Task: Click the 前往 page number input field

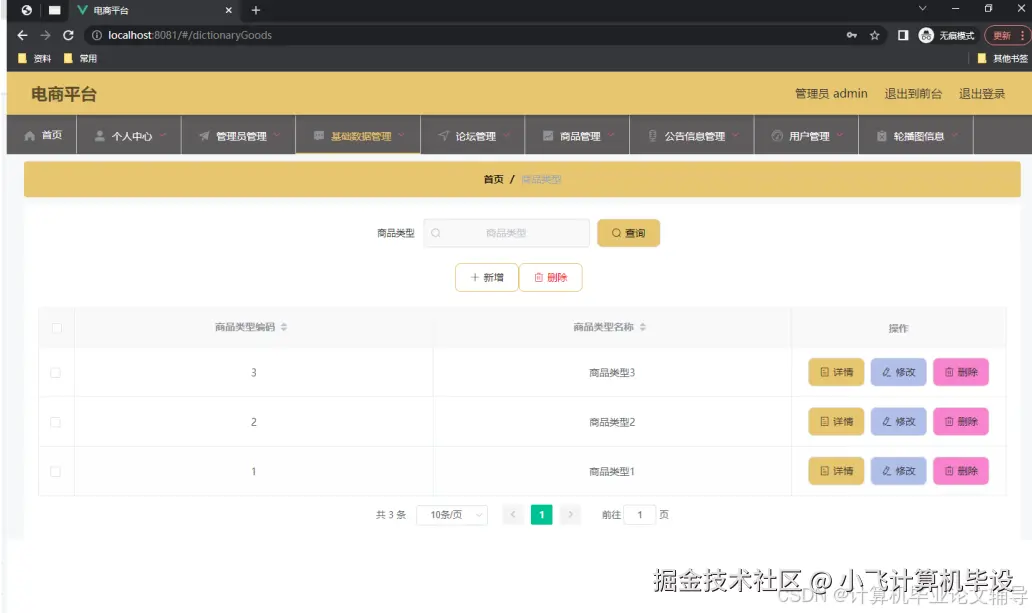Action: (640, 514)
